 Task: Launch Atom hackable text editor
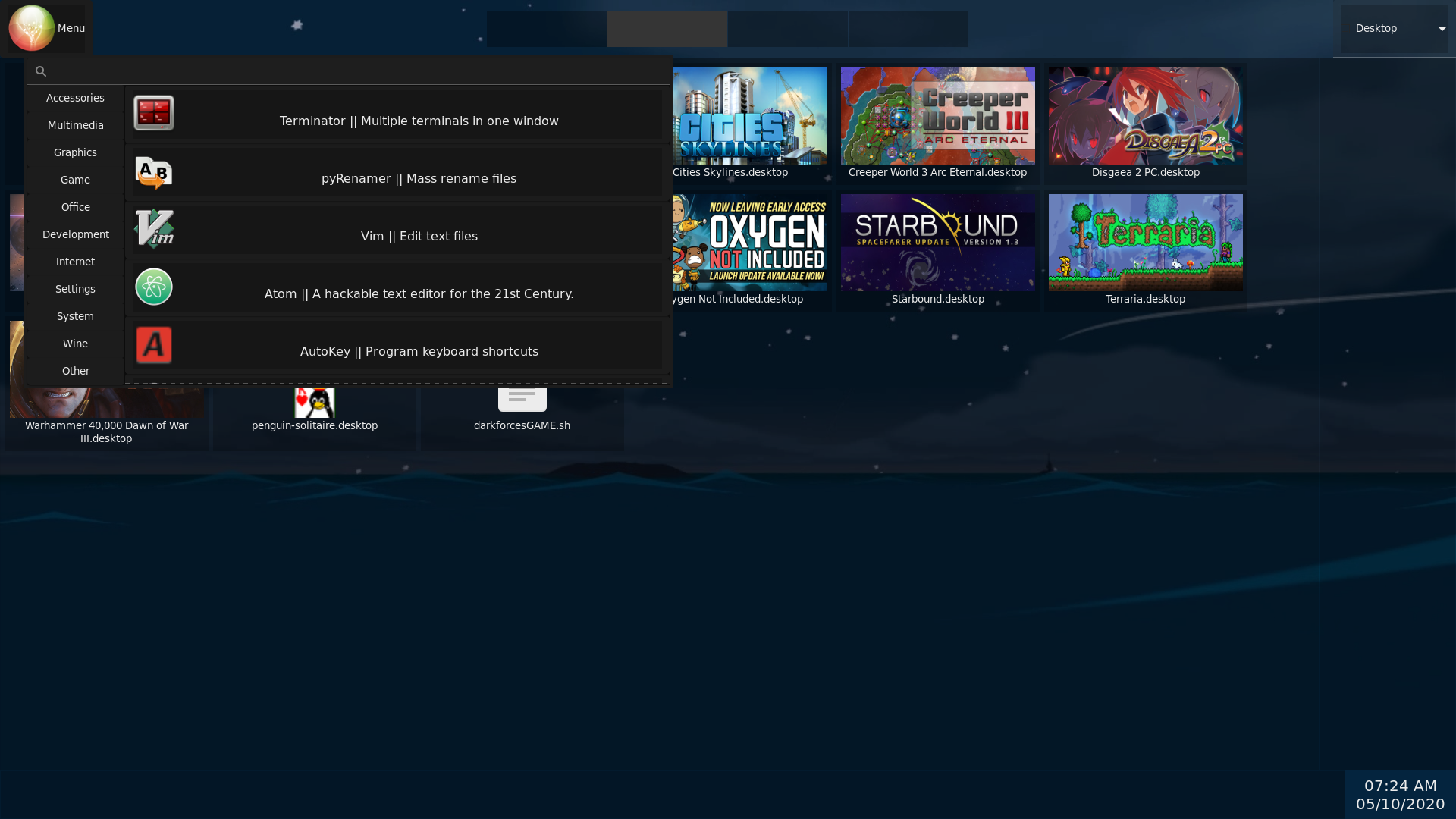419,293
